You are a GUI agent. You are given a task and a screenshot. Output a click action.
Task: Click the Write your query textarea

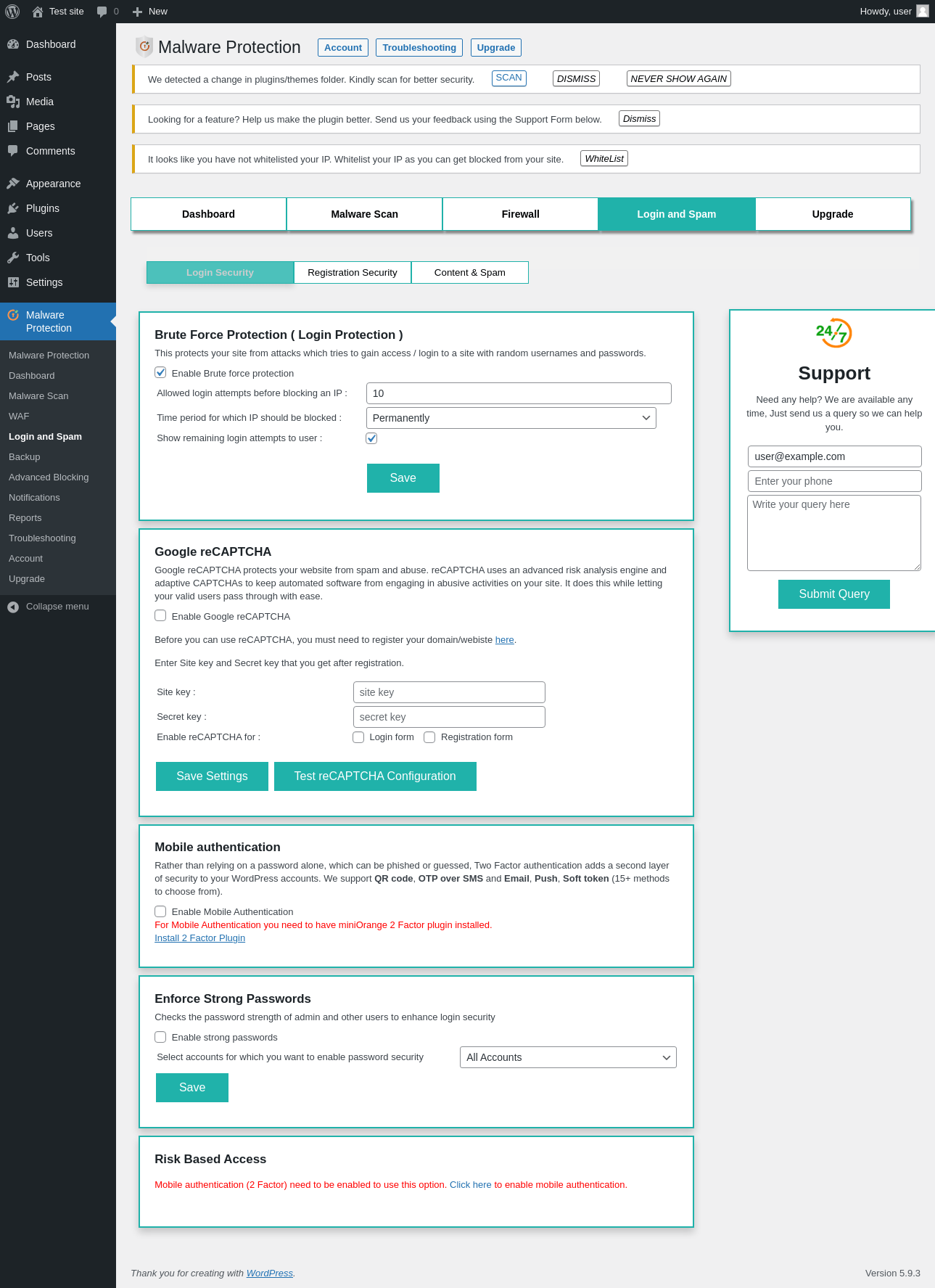coord(834,533)
